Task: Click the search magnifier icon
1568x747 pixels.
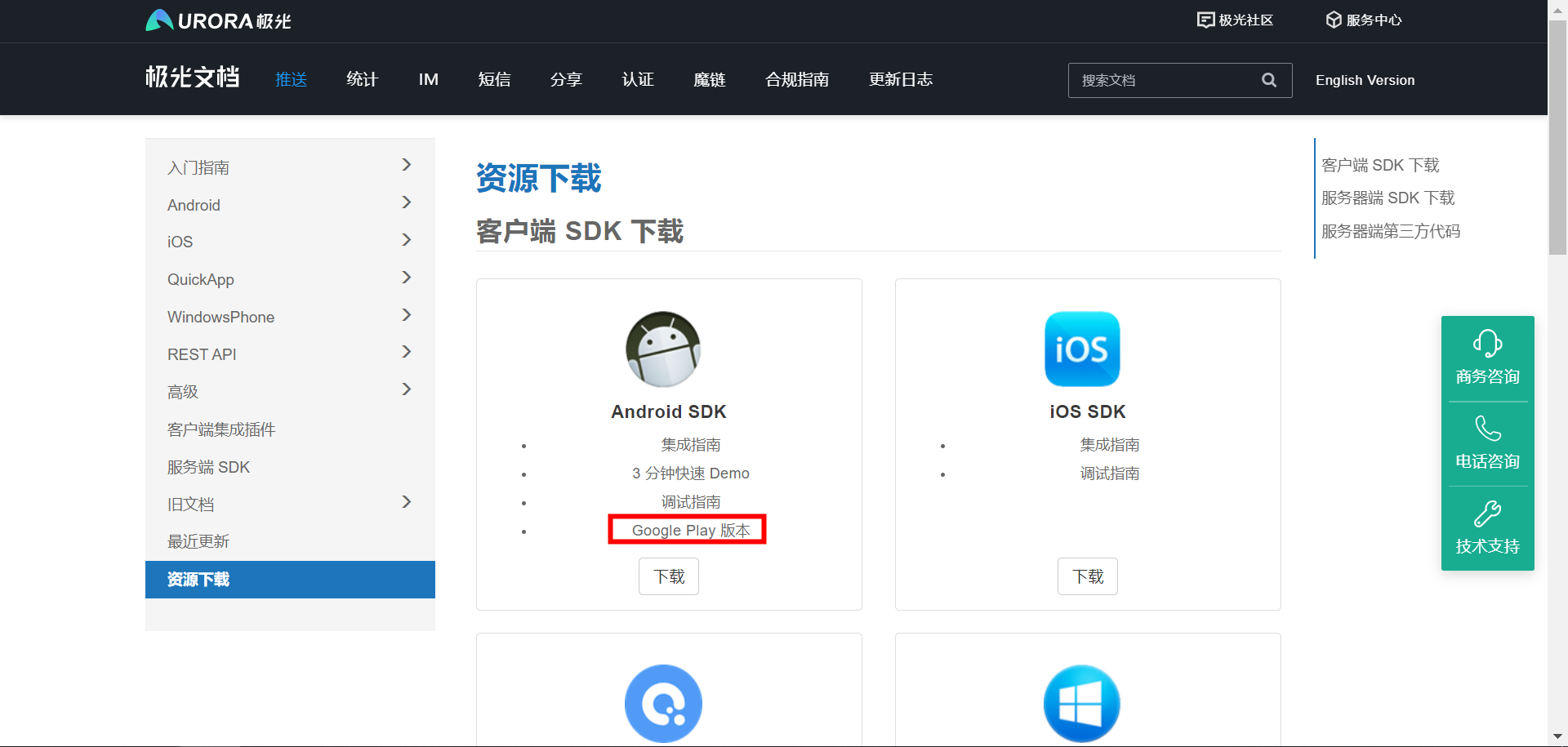Action: (x=1268, y=80)
